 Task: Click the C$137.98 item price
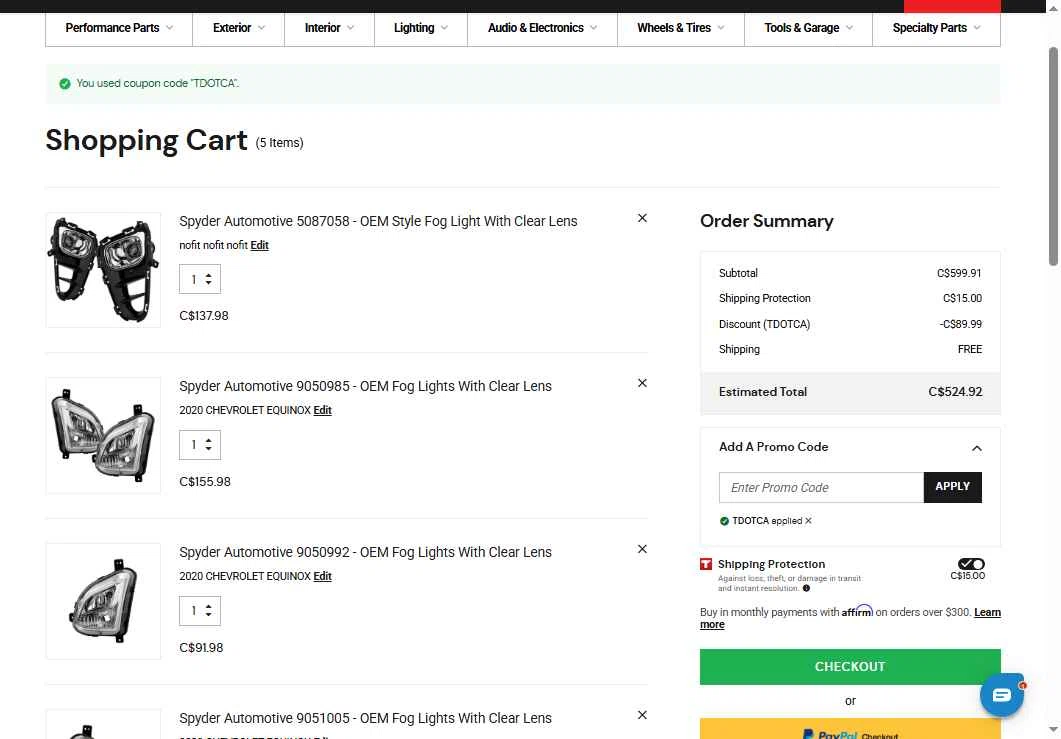coord(204,316)
